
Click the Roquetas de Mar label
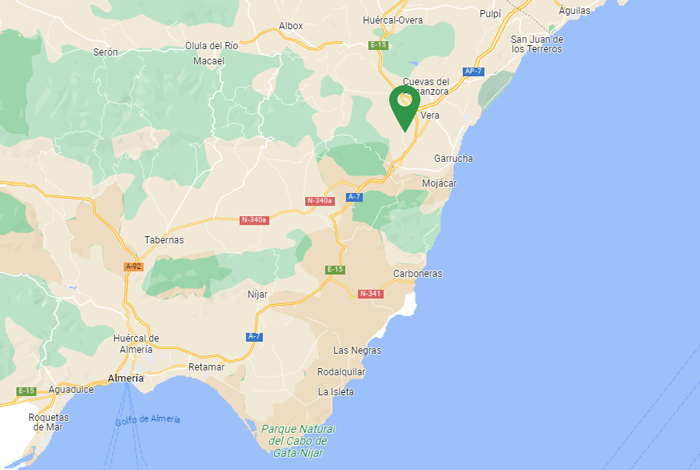pos(48,422)
